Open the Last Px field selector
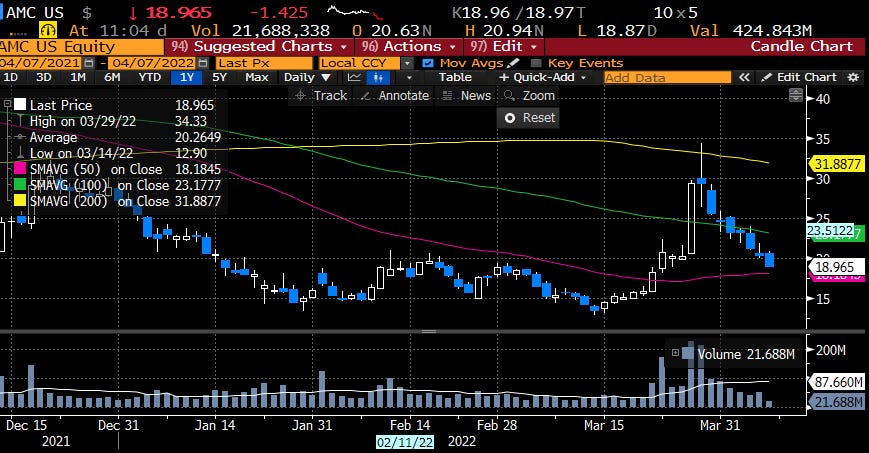 [264, 63]
